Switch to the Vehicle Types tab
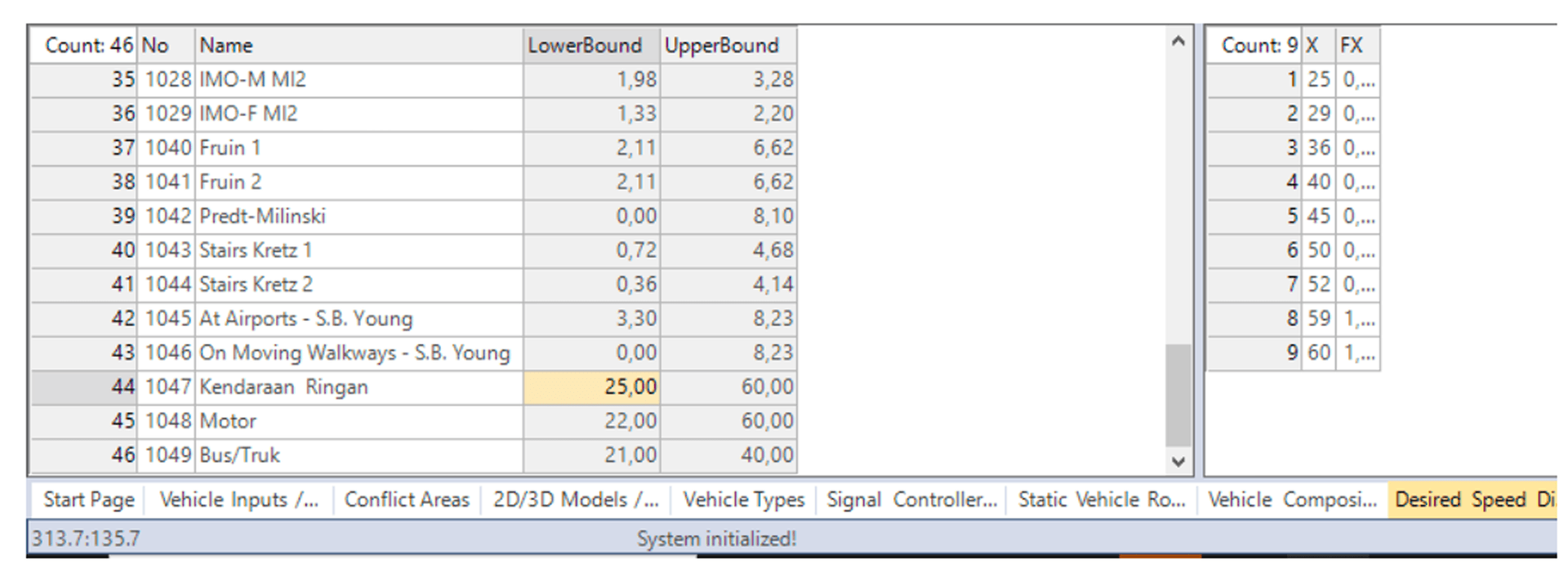The width and height of the screenshot is (1568, 567). click(x=743, y=499)
